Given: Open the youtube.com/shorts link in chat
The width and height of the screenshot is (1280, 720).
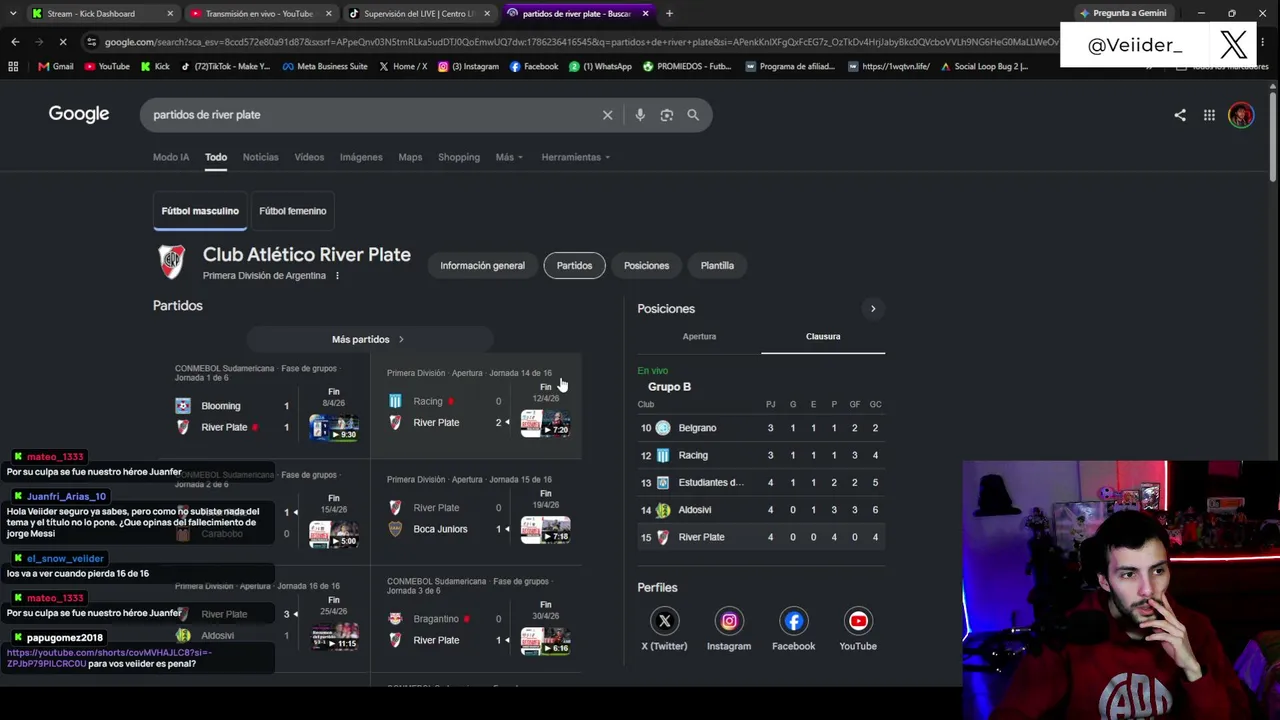Looking at the screenshot, I should click(109, 658).
